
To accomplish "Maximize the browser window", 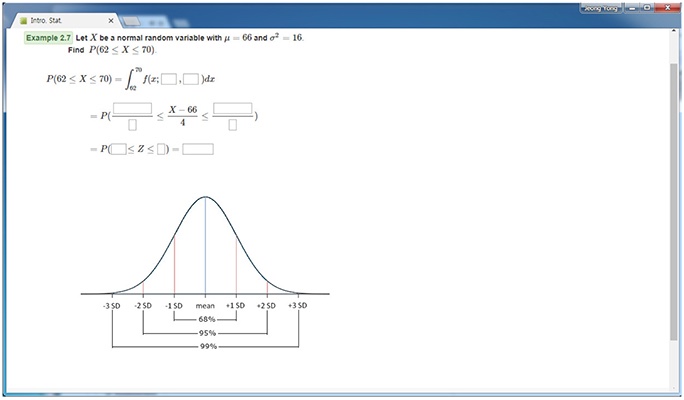I will [x=649, y=7].
